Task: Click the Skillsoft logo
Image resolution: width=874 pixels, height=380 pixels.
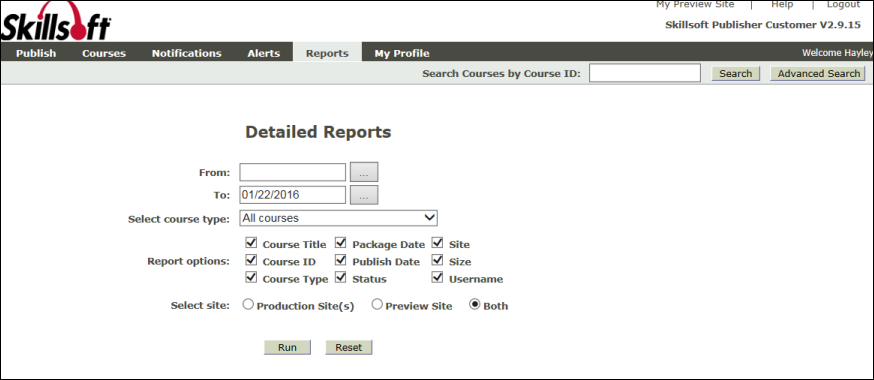Action: pos(56,21)
